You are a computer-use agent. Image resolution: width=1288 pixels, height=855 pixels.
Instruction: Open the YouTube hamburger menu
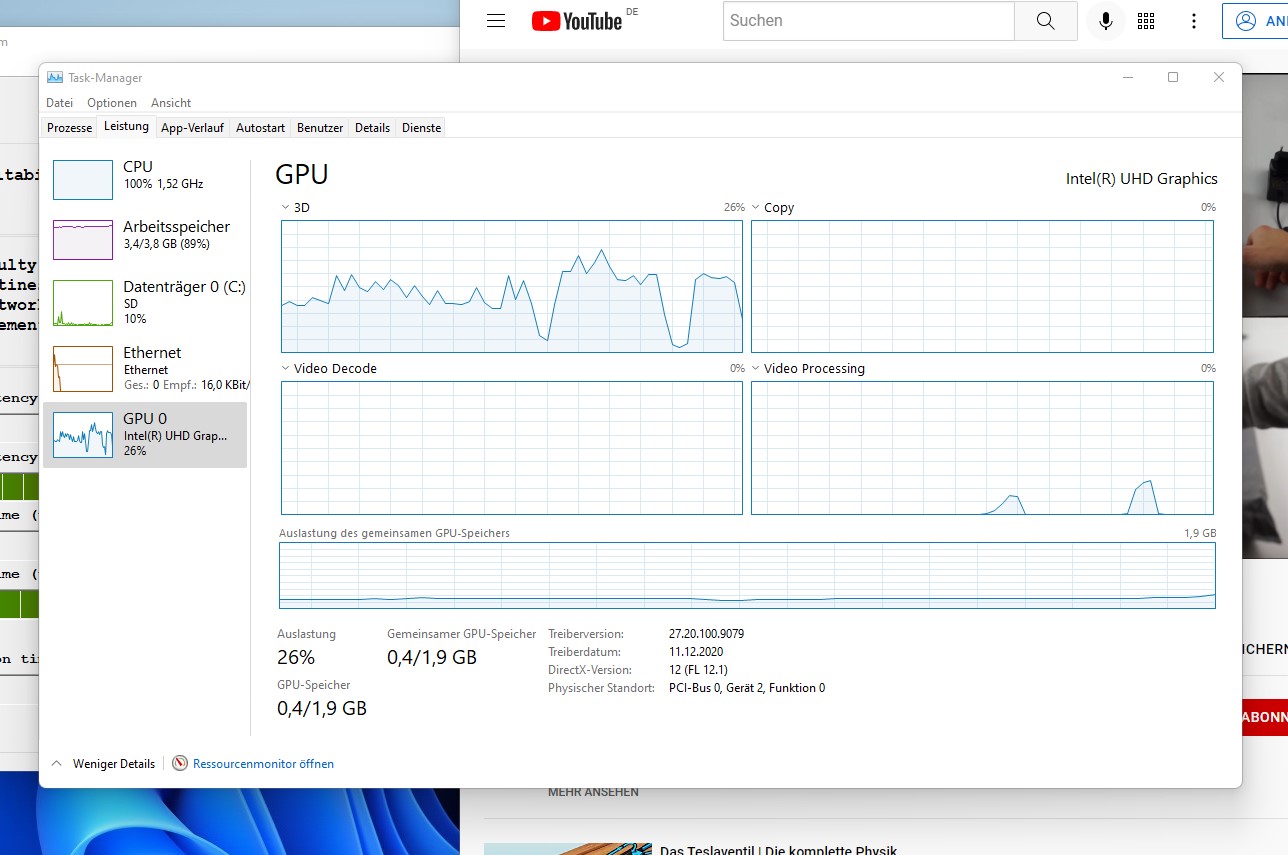(x=496, y=21)
